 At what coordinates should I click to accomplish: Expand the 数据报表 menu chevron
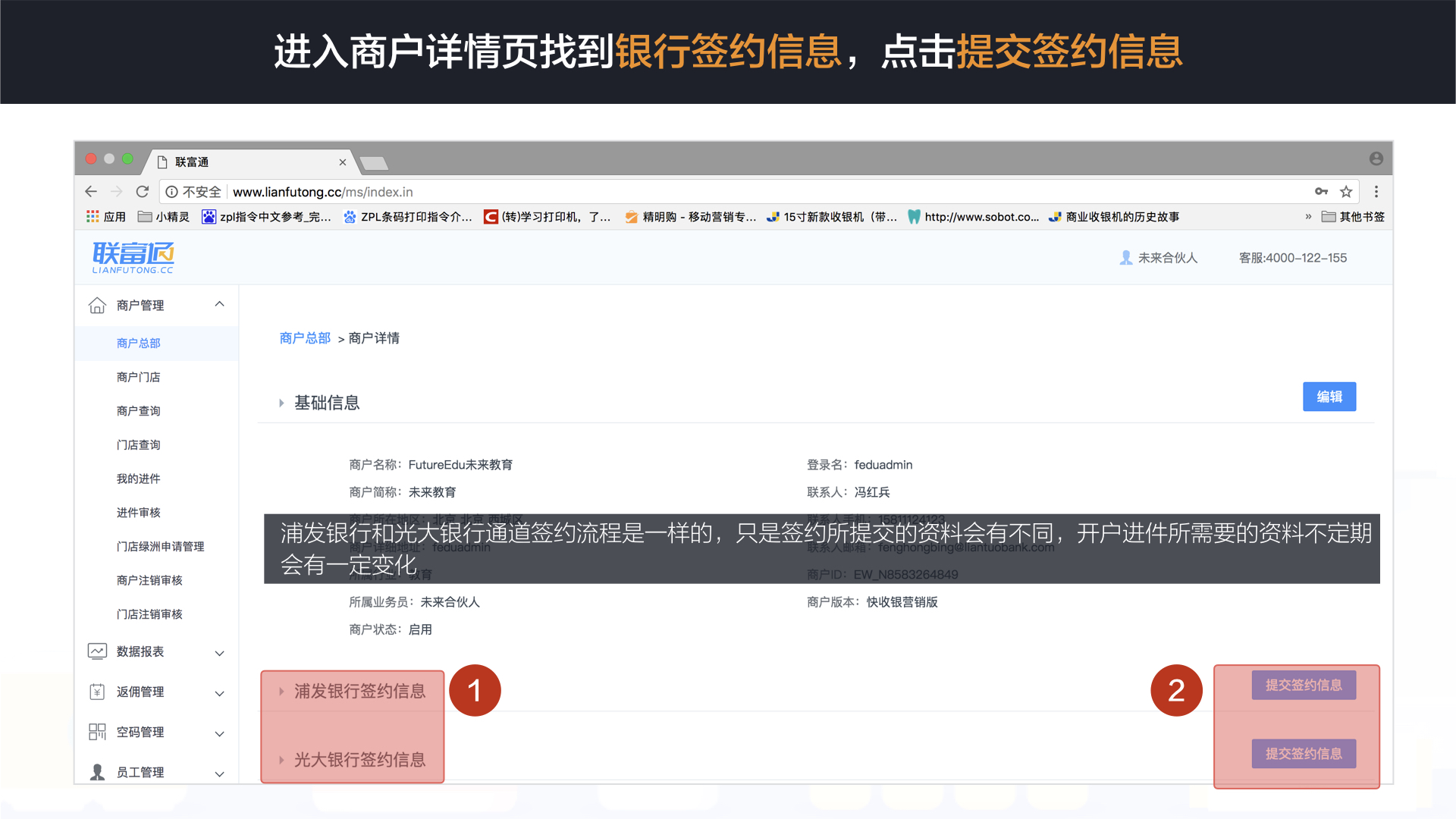tap(219, 653)
